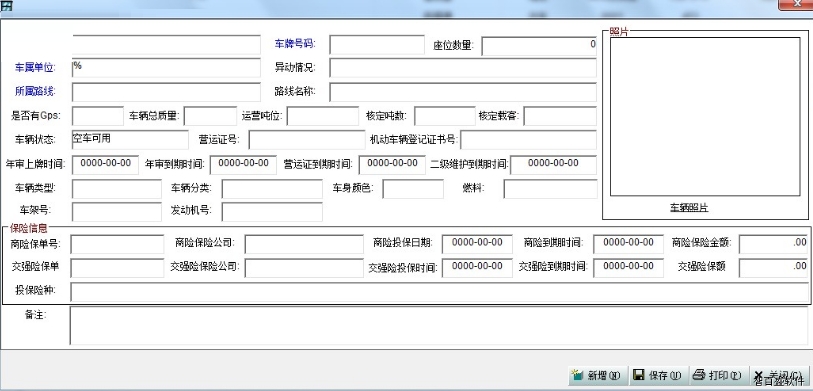Click the window icon in title bar
Viewport: 813px width, 391px height.
click(7, 6)
